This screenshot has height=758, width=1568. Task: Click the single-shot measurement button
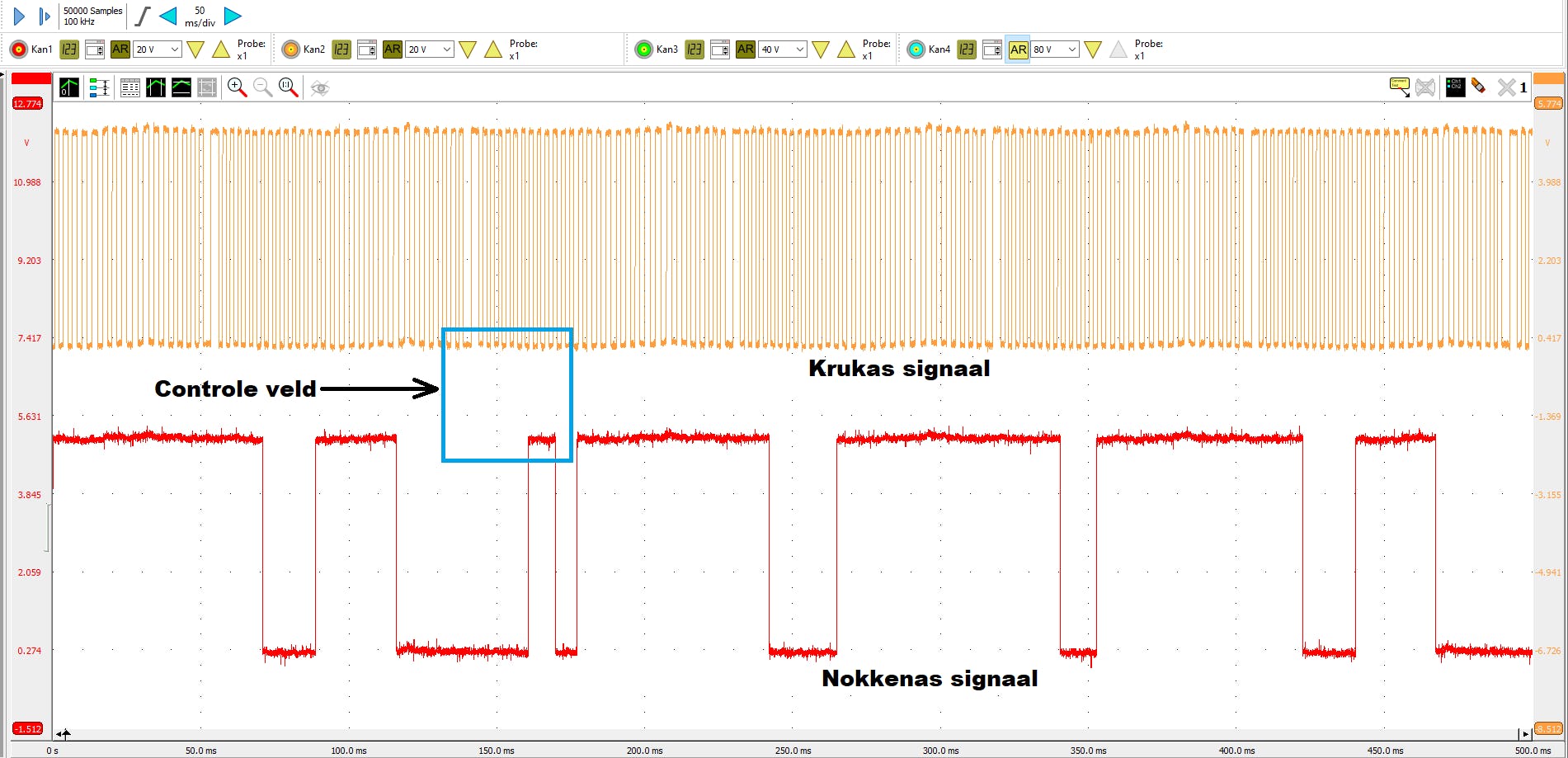(x=45, y=16)
